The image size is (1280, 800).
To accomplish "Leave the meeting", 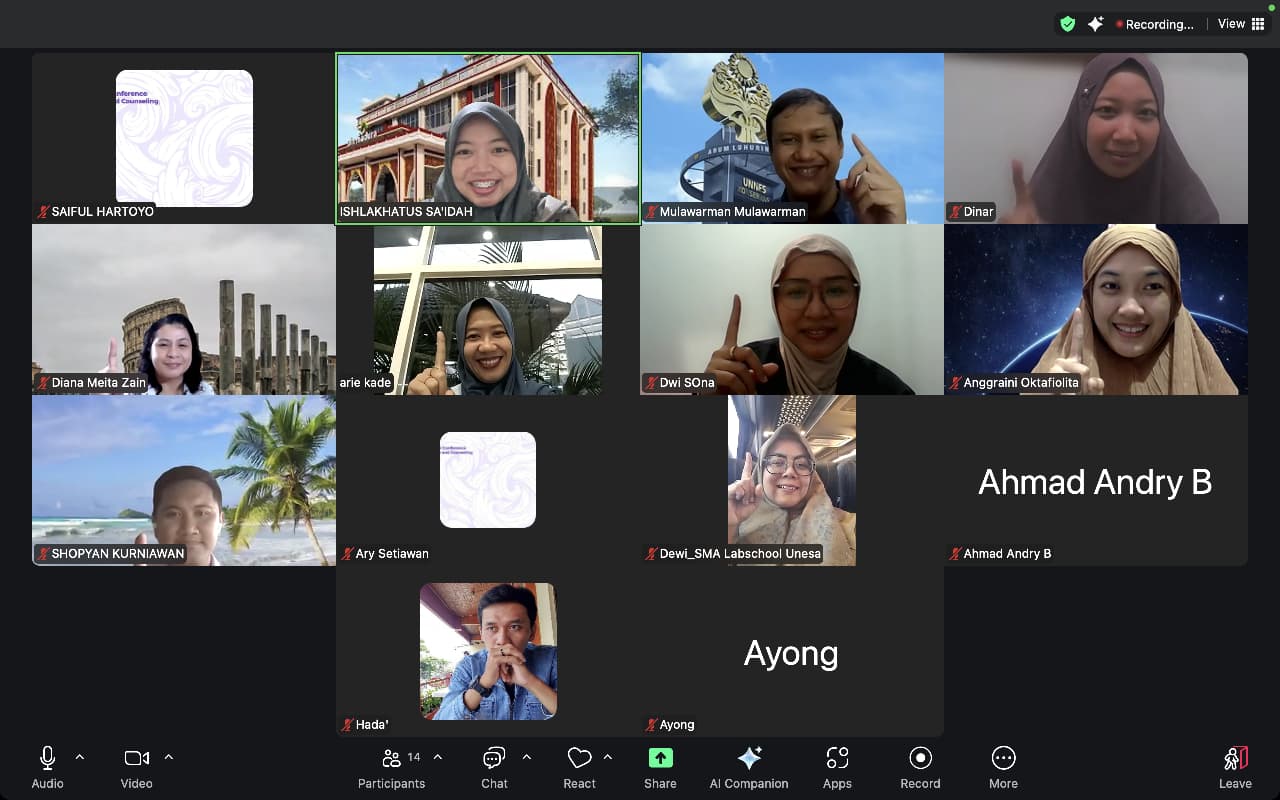I will [x=1235, y=767].
